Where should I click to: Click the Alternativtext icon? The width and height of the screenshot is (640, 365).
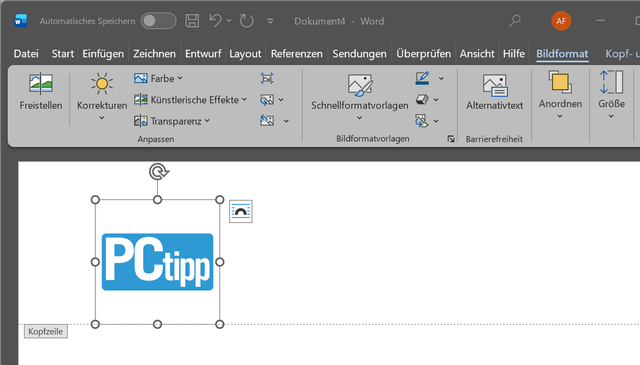point(495,85)
